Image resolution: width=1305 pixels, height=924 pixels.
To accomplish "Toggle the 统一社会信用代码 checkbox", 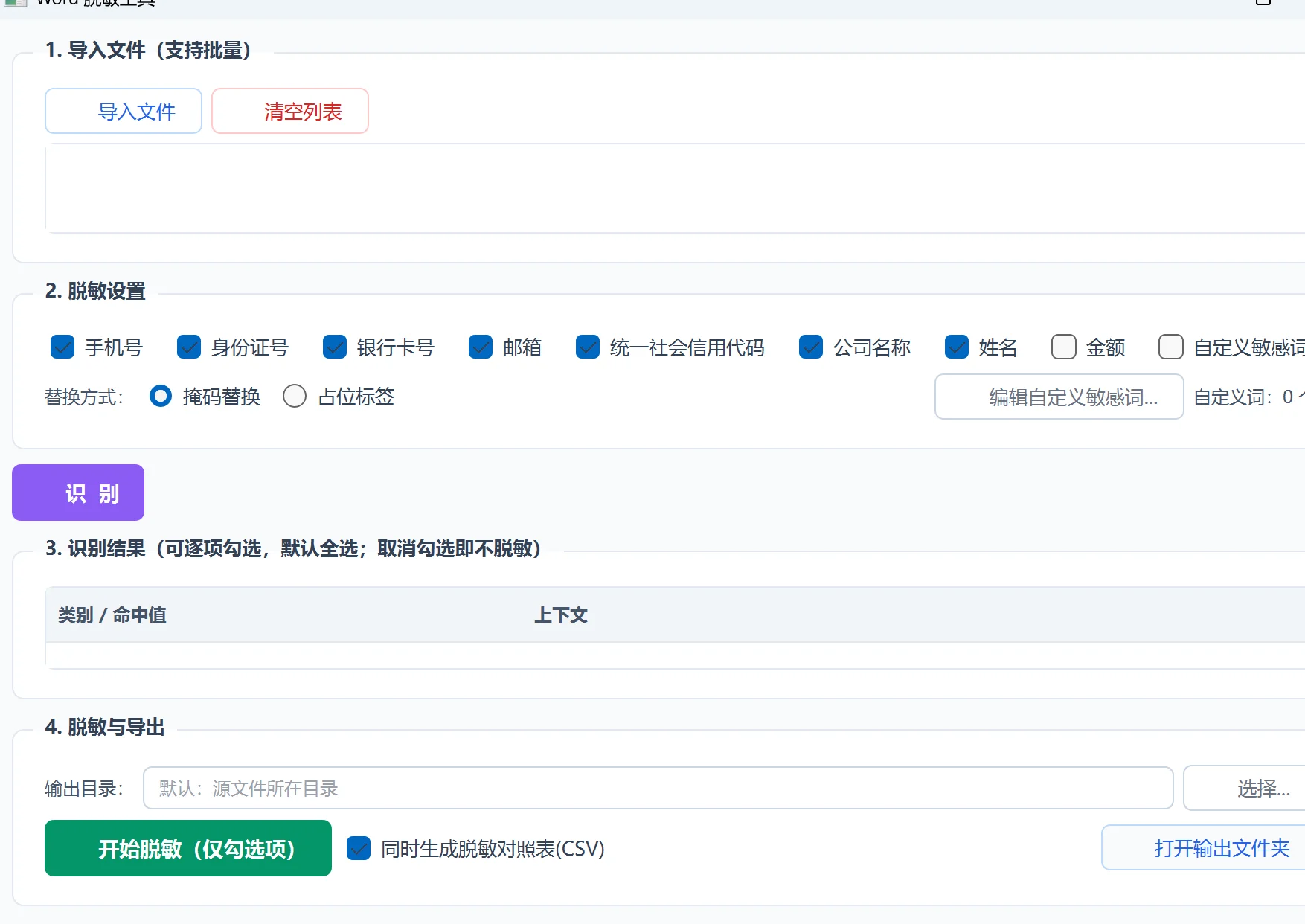I will pos(588,347).
